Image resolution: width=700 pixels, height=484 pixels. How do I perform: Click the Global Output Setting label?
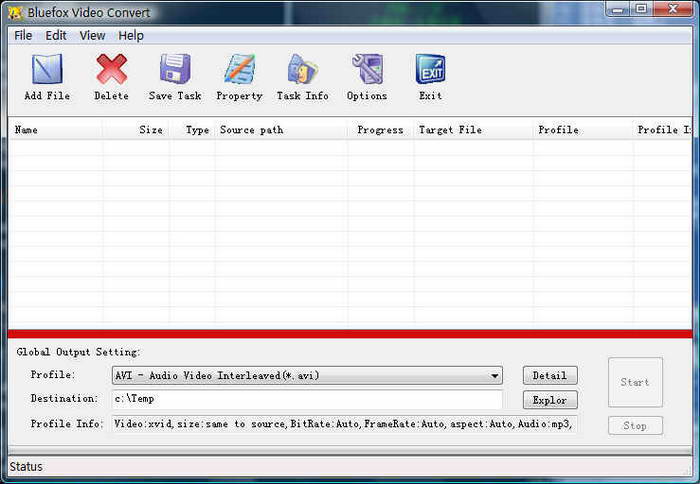click(79, 352)
